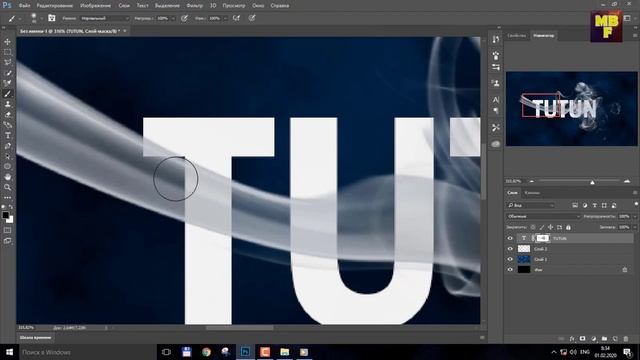Hide the transparent Слой 2 layer
This screenshot has width=640, height=360.
[x=510, y=249]
